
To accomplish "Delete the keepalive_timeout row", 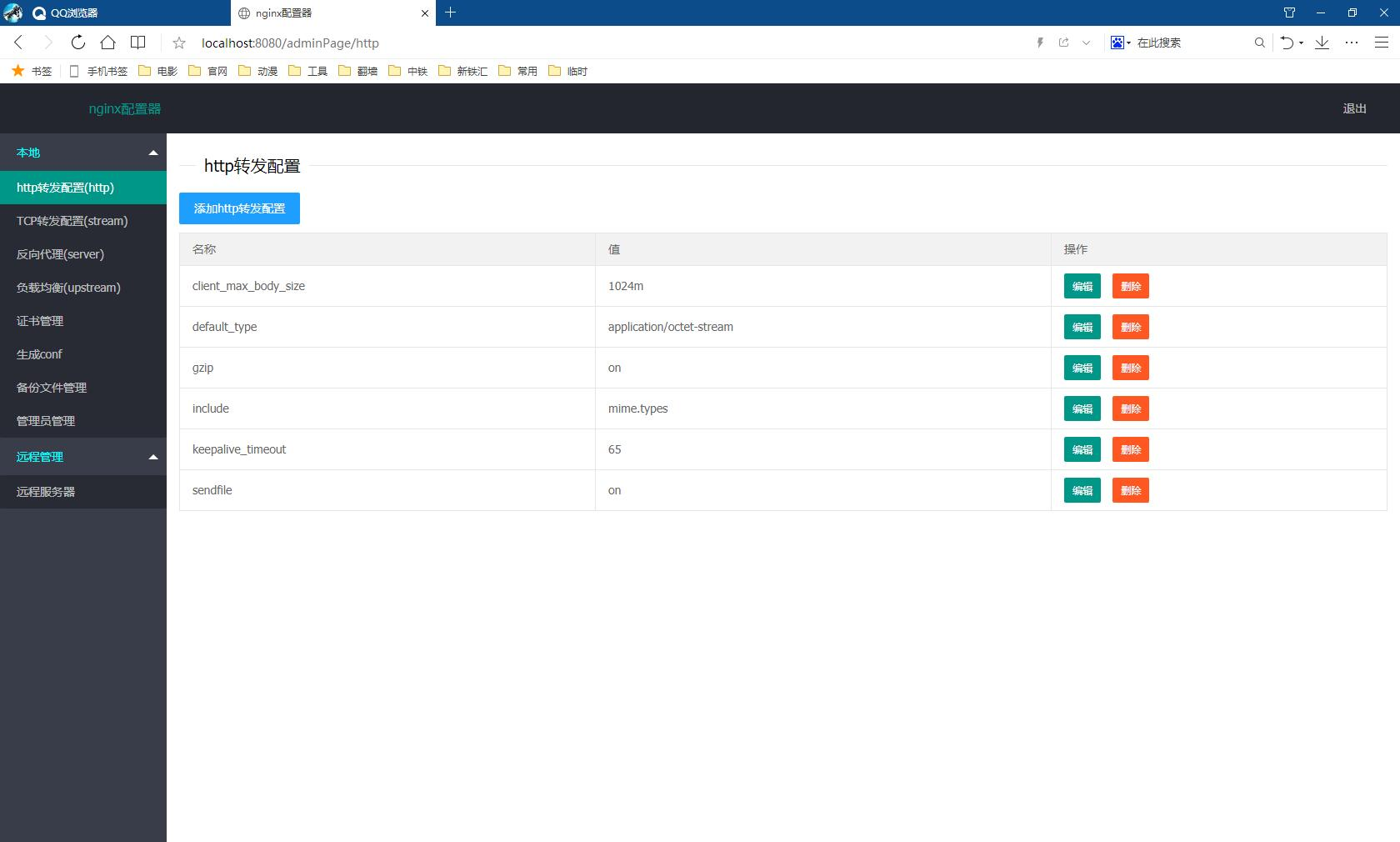I will pyautogui.click(x=1130, y=449).
